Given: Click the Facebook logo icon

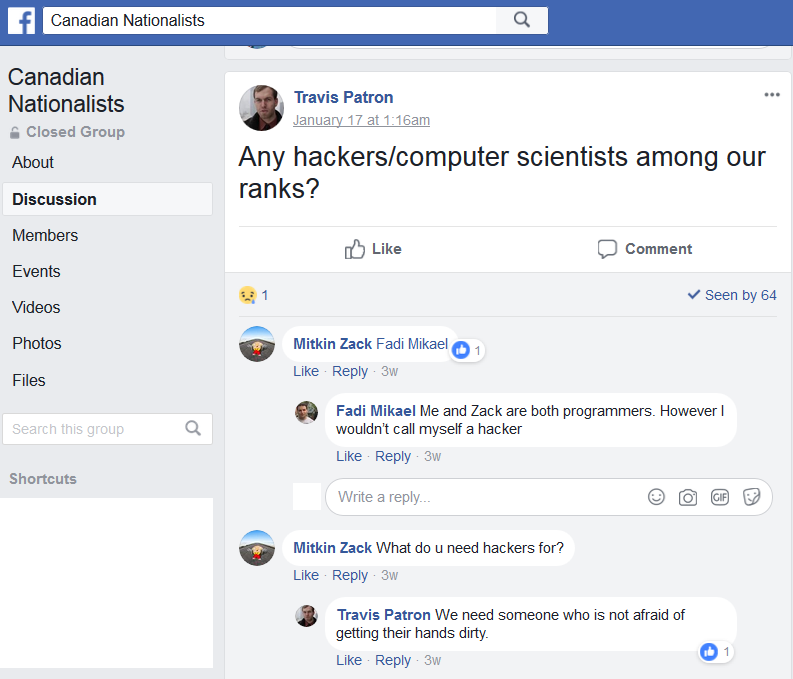Looking at the screenshot, I should pyautogui.click(x=21, y=20).
